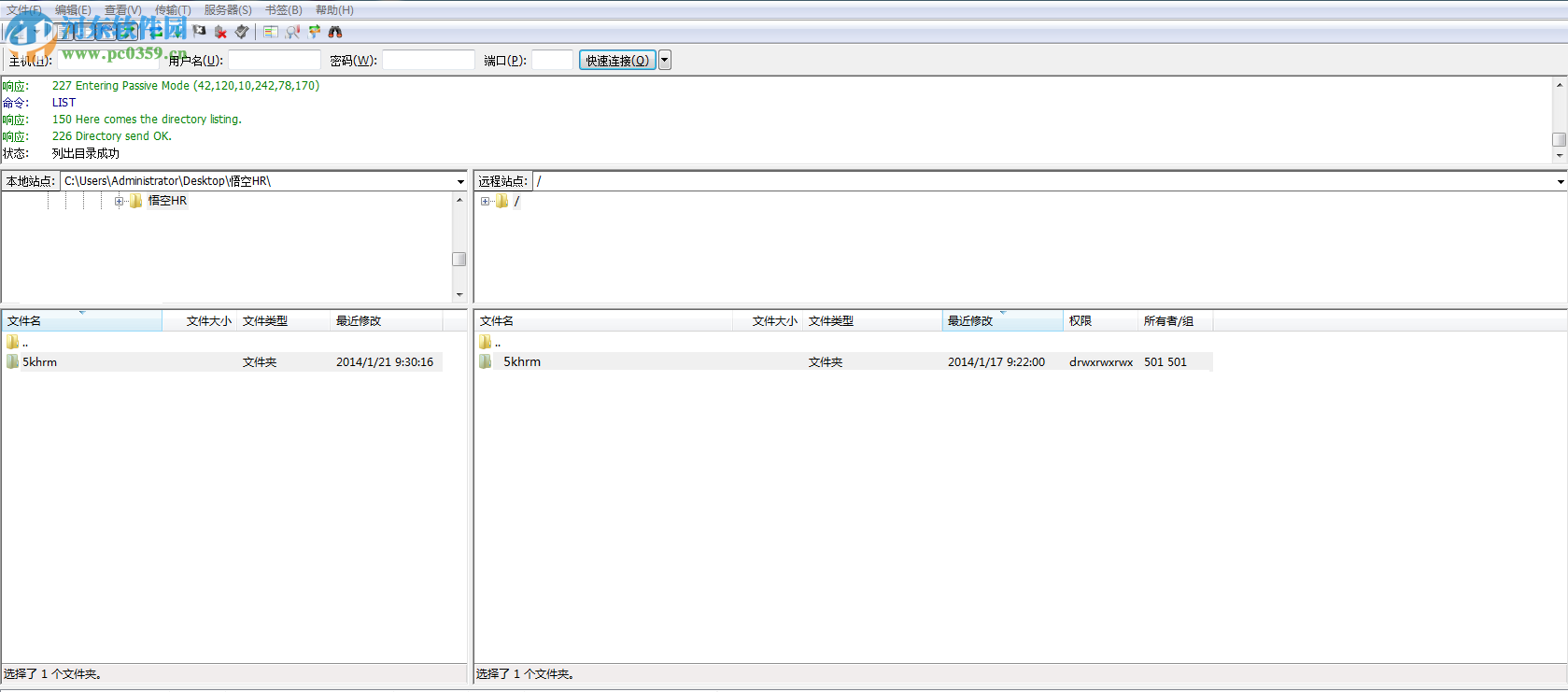Open the 帮助(H) menu
Screen dimensions: 1568x692
(334, 10)
